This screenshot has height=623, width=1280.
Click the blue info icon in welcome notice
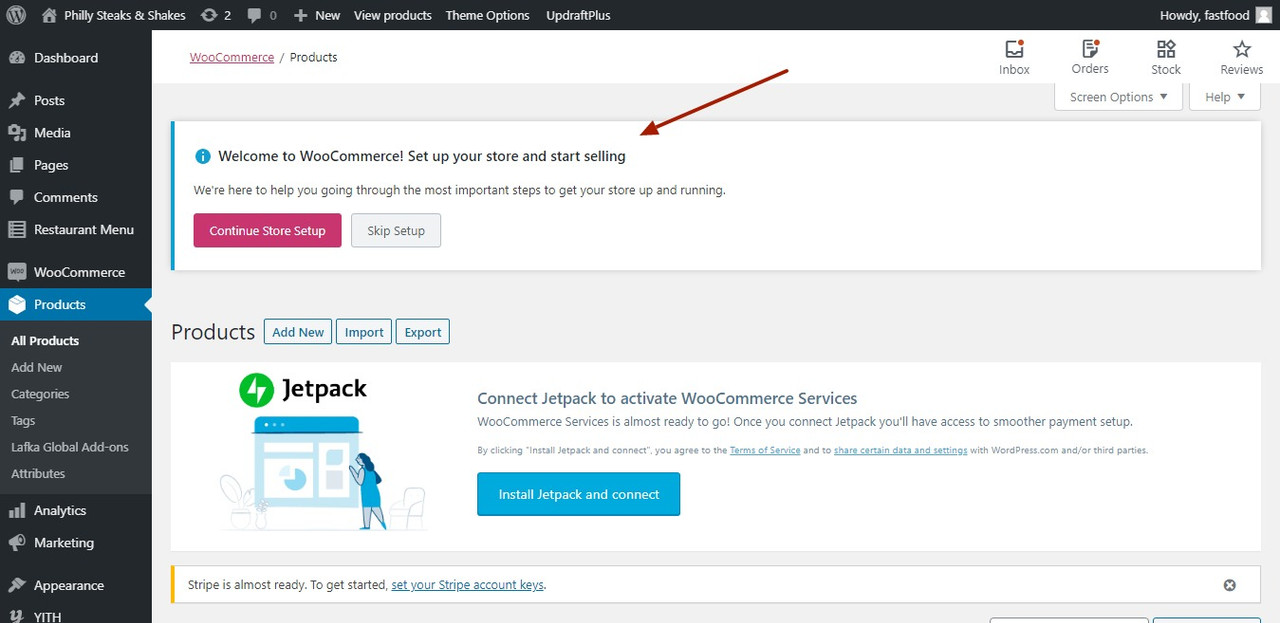pos(203,156)
